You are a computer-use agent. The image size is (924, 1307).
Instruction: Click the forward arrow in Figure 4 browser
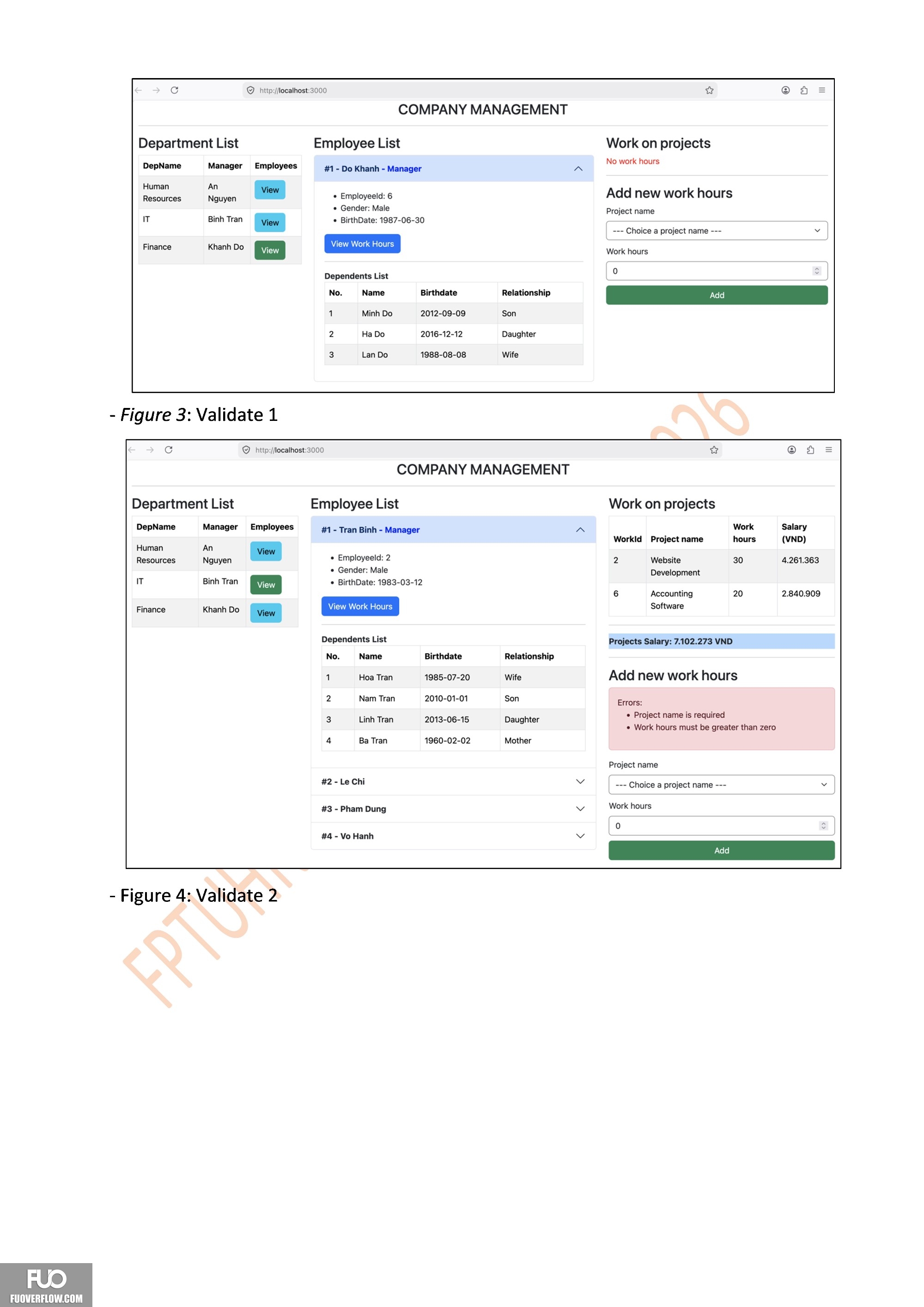tap(150, 450)
